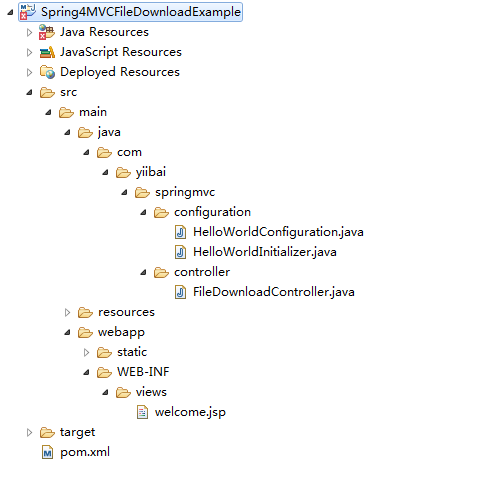Select the WEB-INF folder label
The height and width of the screenshot is (501, 489).
click(143, 372)
